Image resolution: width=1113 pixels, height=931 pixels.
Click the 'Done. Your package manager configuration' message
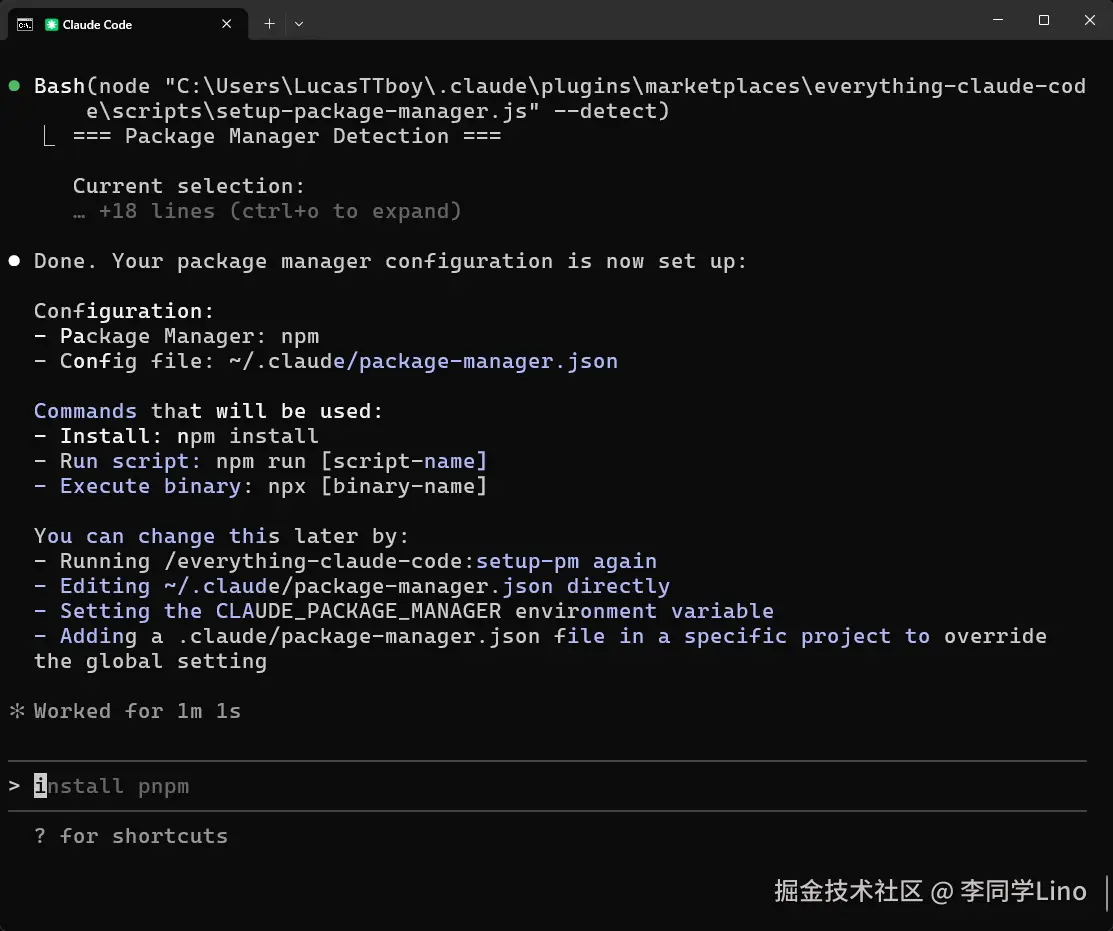point(390,261)
